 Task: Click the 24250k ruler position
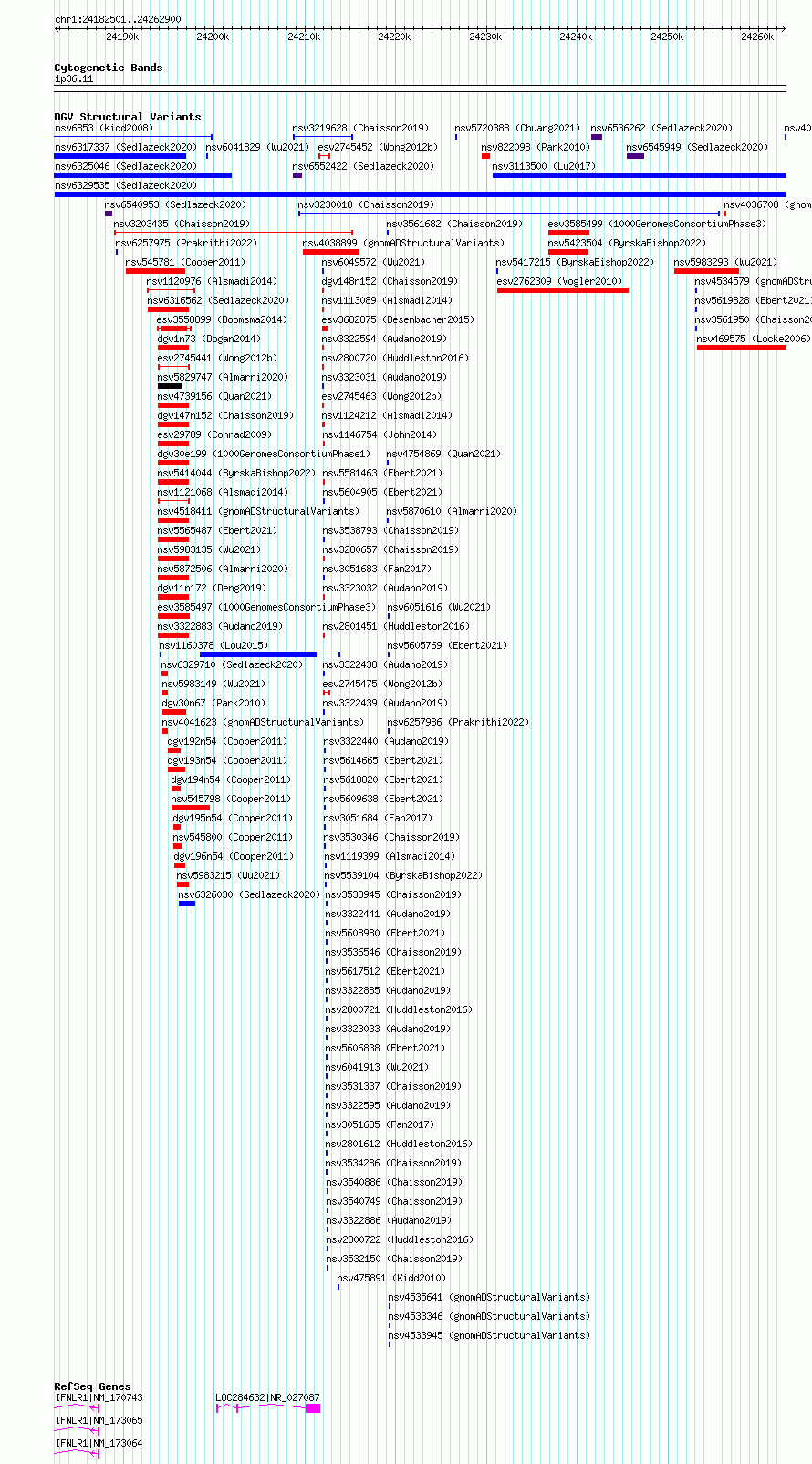point(667,37)
